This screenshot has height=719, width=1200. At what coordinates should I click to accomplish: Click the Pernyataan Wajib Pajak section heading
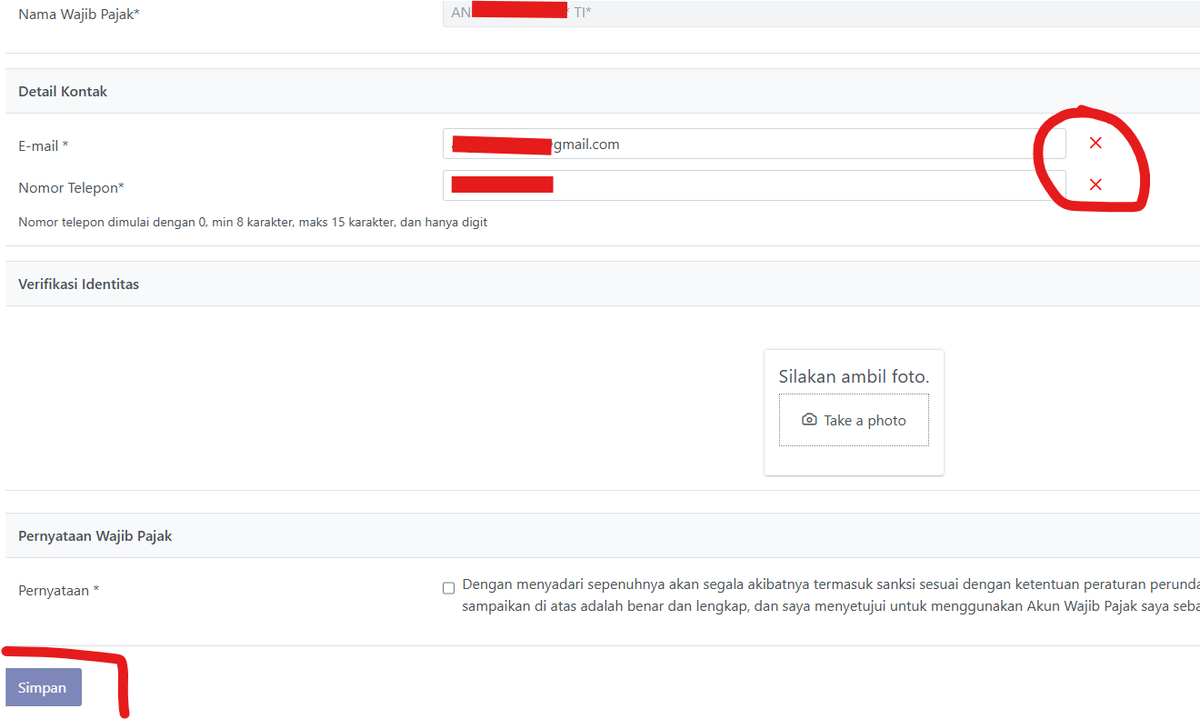pyautogui.click(x=95, y=536)
